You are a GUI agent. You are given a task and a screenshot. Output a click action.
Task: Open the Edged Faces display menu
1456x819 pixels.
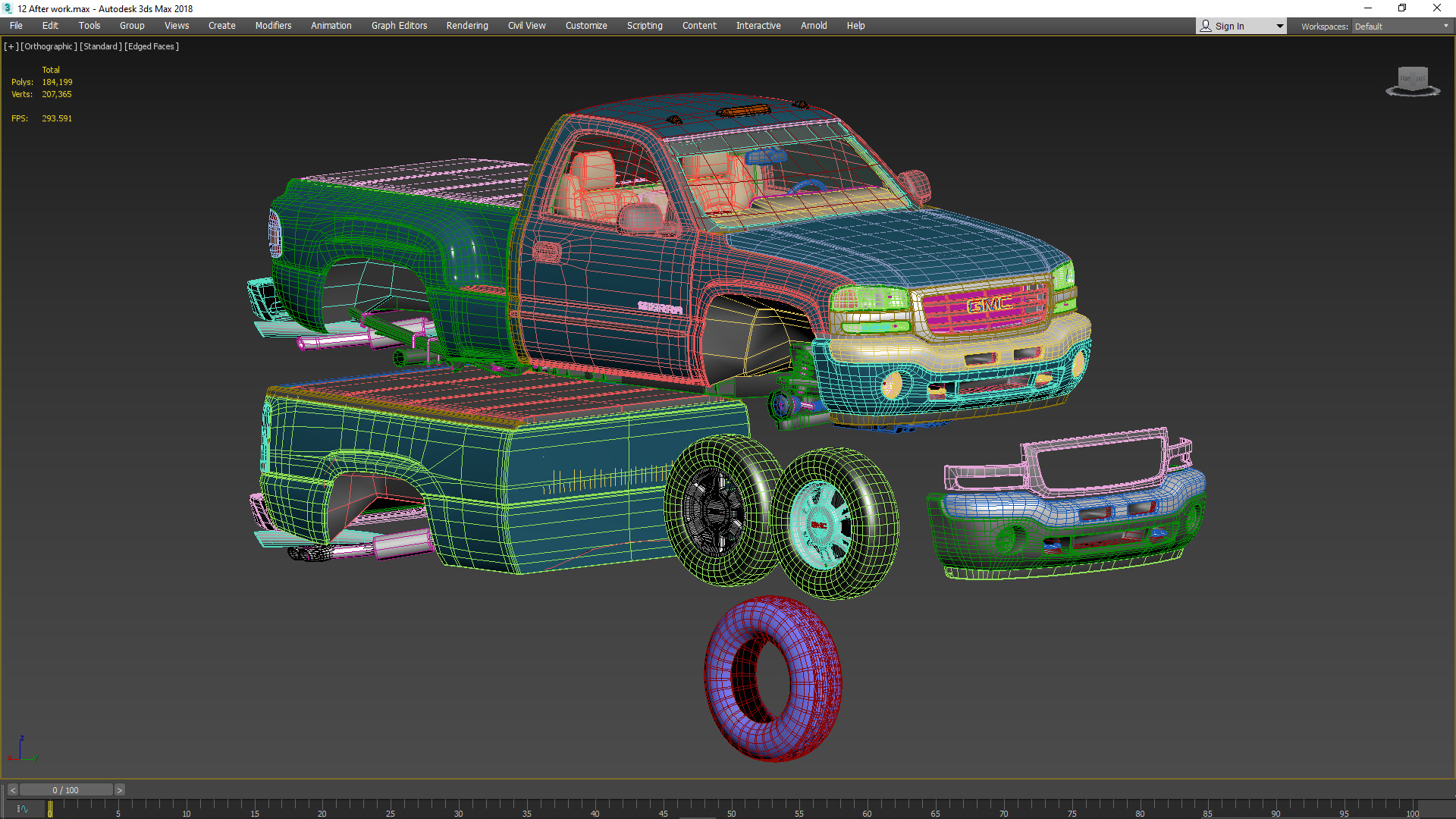pyautogui.click(x=152, y=46)
